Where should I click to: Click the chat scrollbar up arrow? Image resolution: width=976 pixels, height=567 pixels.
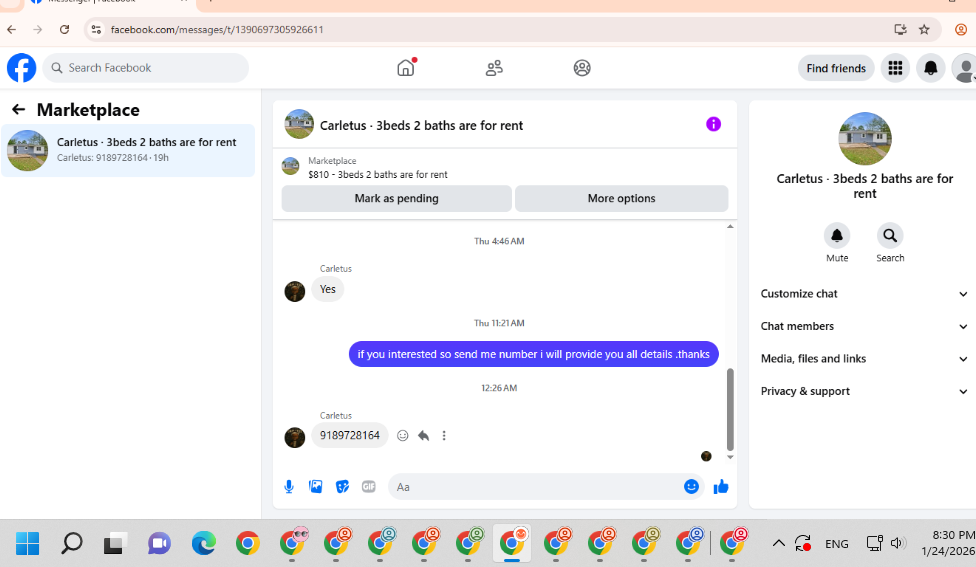730,227
